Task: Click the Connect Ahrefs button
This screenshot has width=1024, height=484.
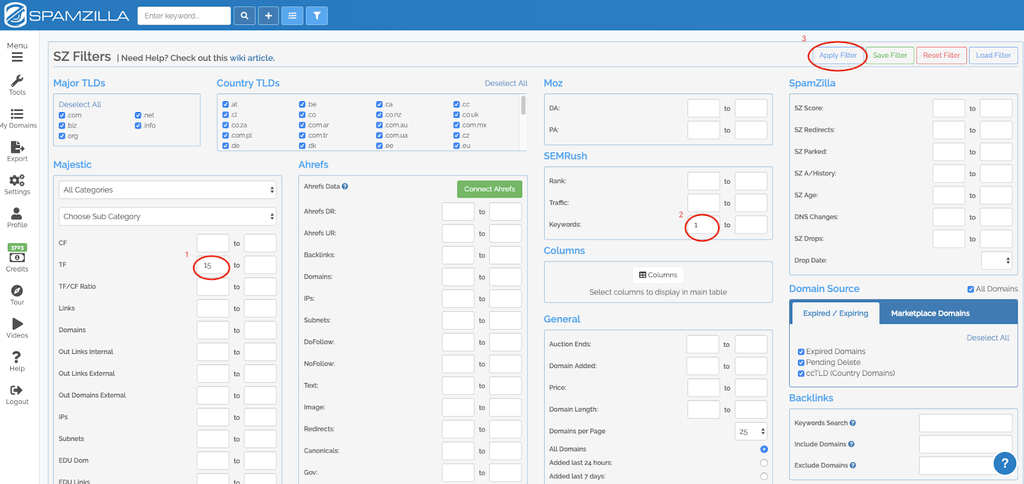Action: (489, 189)
